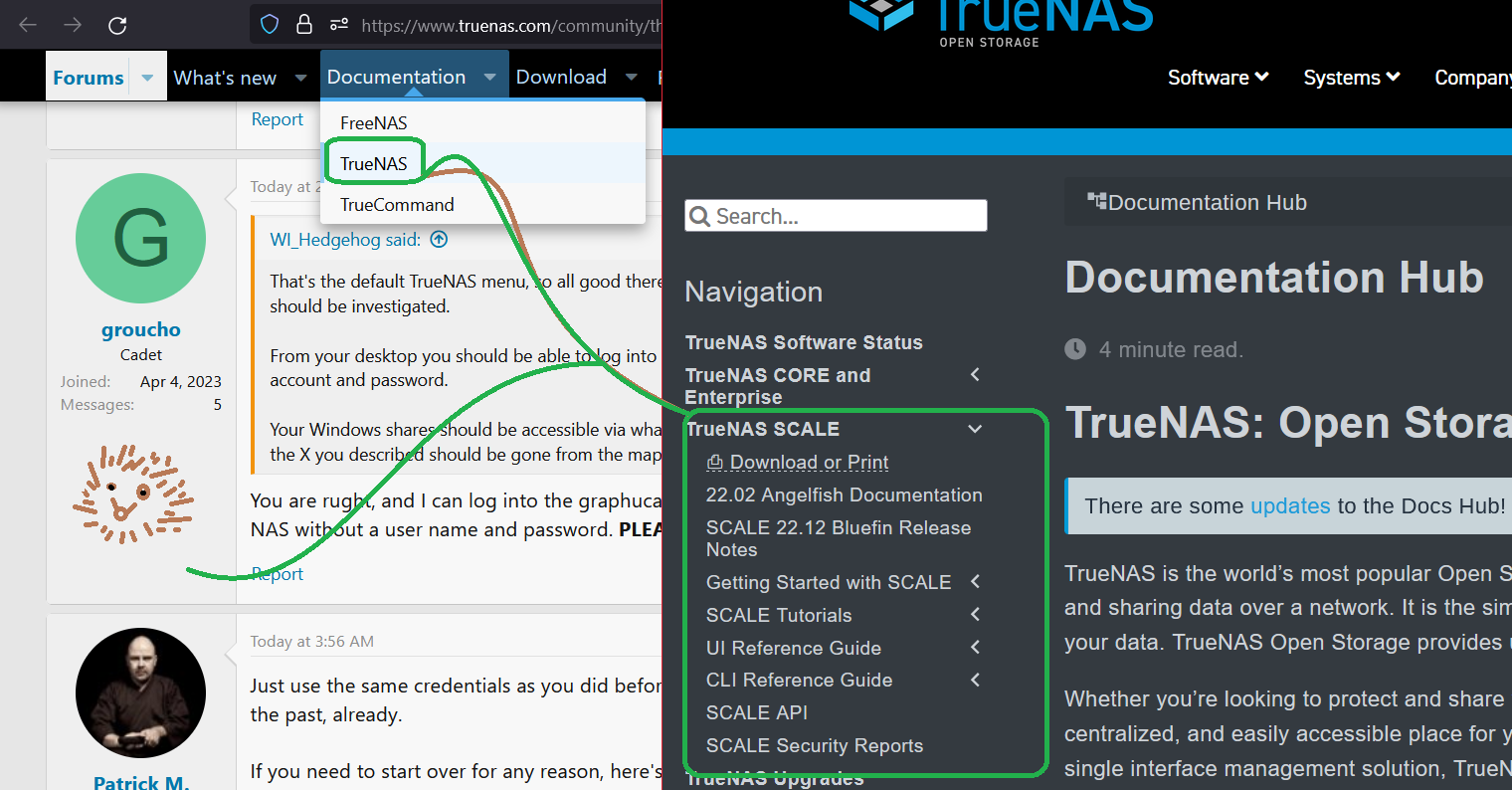This screenshot has width=1512, height=790.
Task: Open Getting Started with SCALE
Action: pyautogui.click(x=829, y=582)
